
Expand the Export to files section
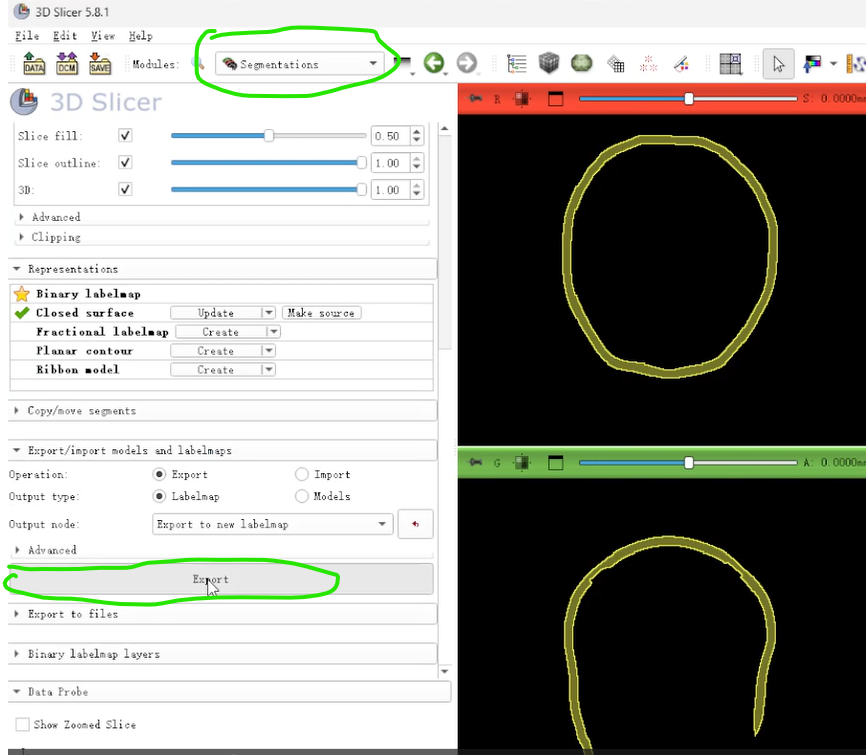223,614
